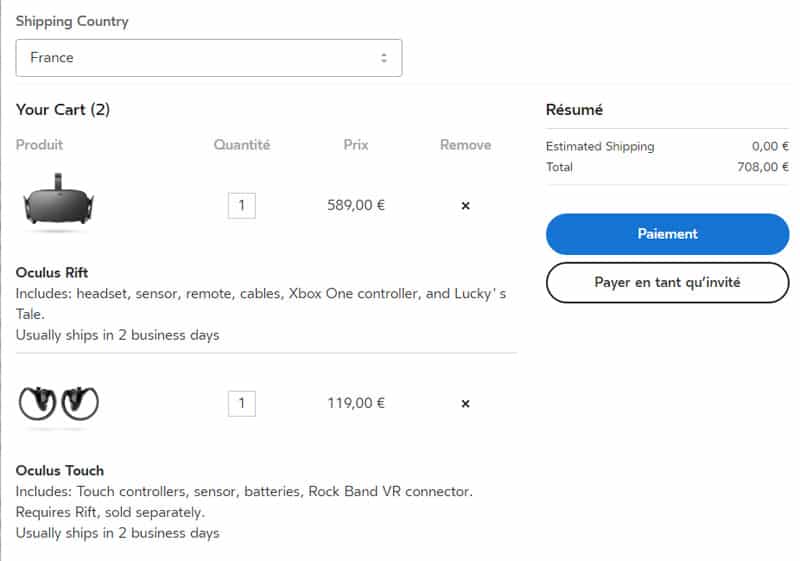Edit the quantity field for Oculus Rift
The image size is (800, 561).
(x=242, y=206)
